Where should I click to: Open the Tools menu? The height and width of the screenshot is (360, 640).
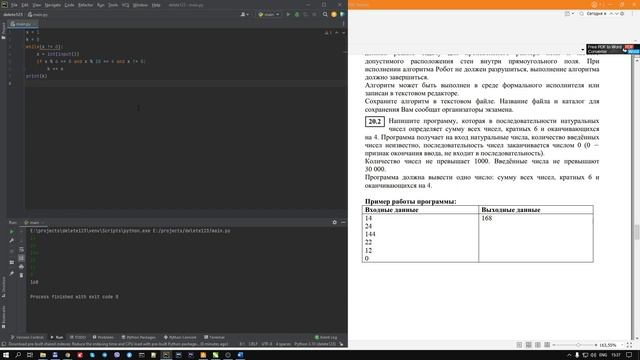point(113,5)
